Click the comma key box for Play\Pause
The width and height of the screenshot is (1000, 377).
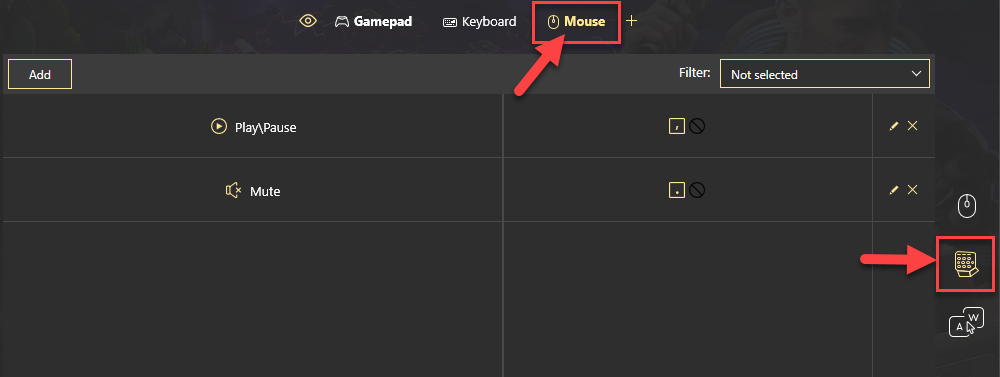[677, 126]
